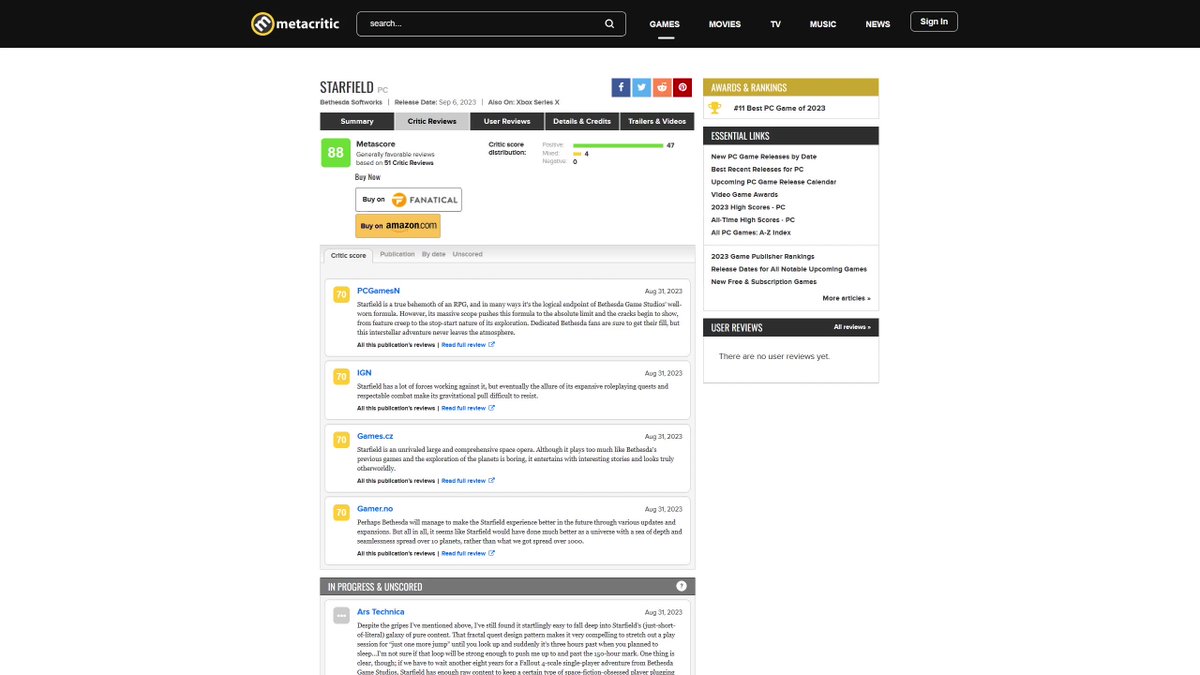
Task: Share on Reddit
Action: [662, 87]
